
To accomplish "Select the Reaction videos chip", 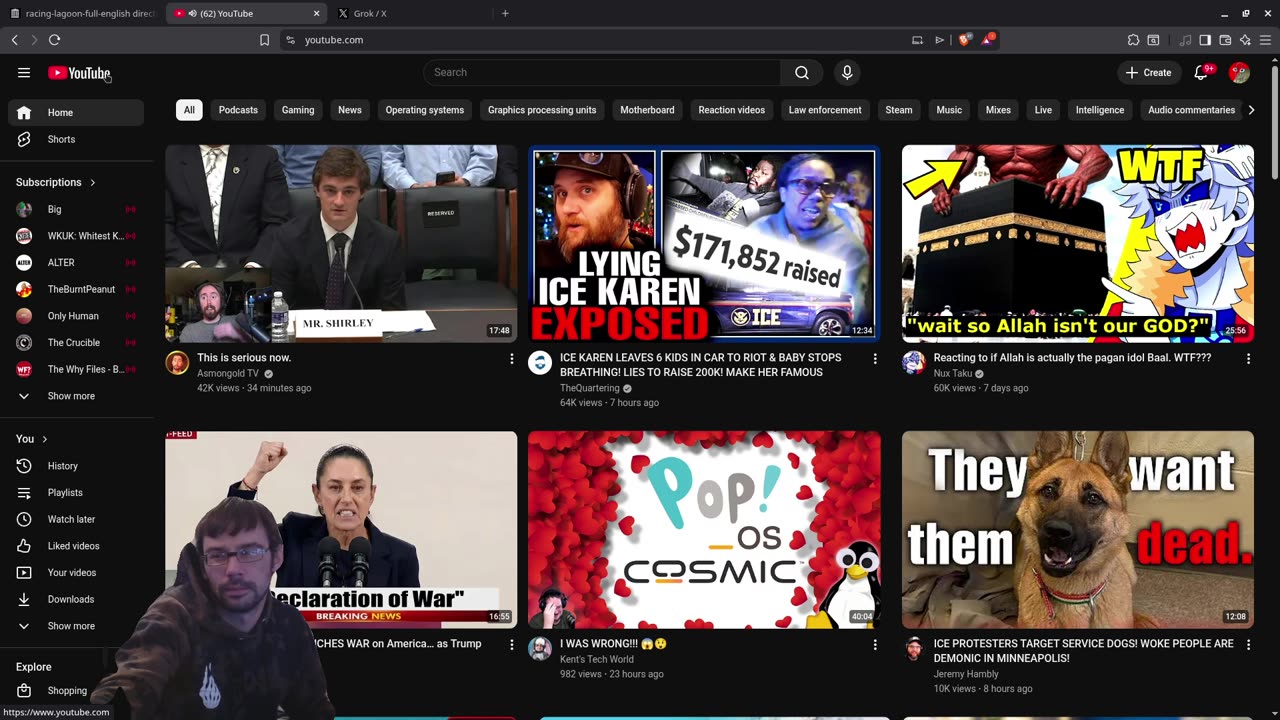I will [x=732, y=110].
